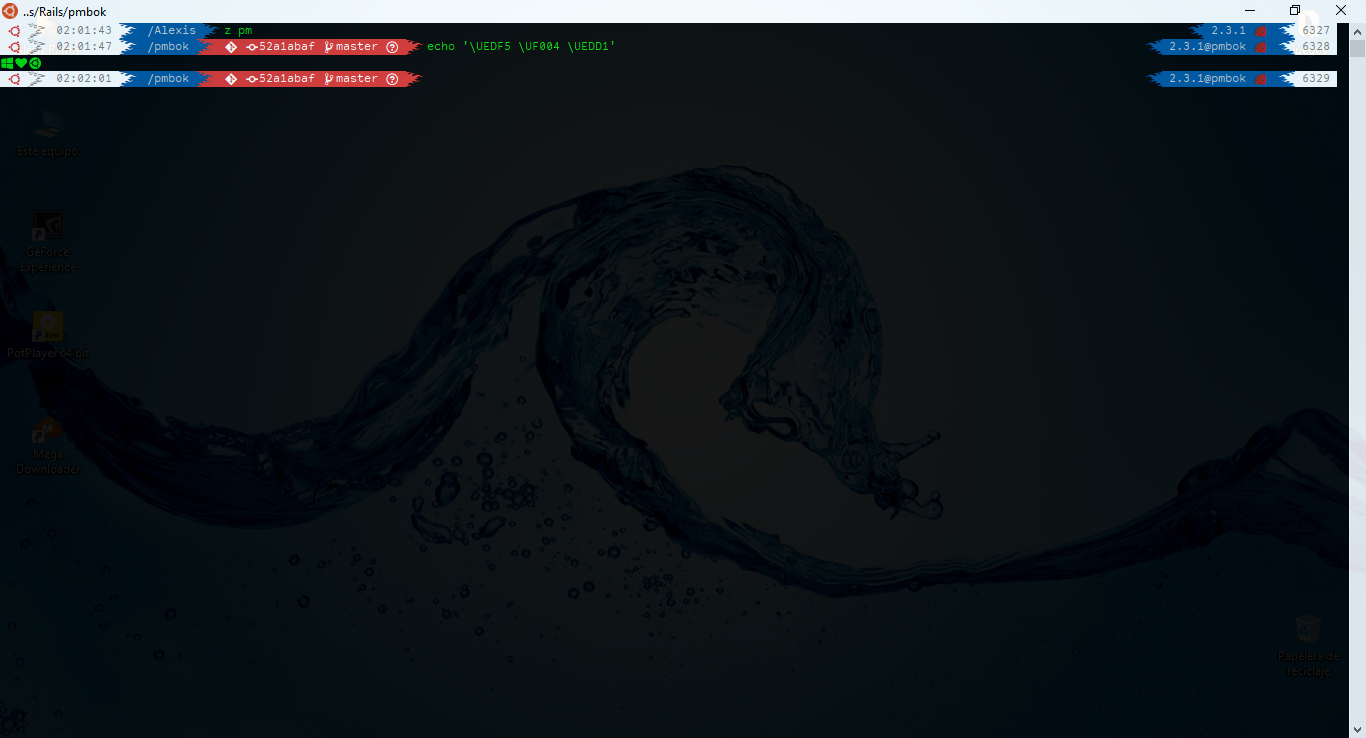The width and height of the screenshot is (1366, 738).
Task: Click the 02:02:01 timestamp segment
Action: point(82,78)
